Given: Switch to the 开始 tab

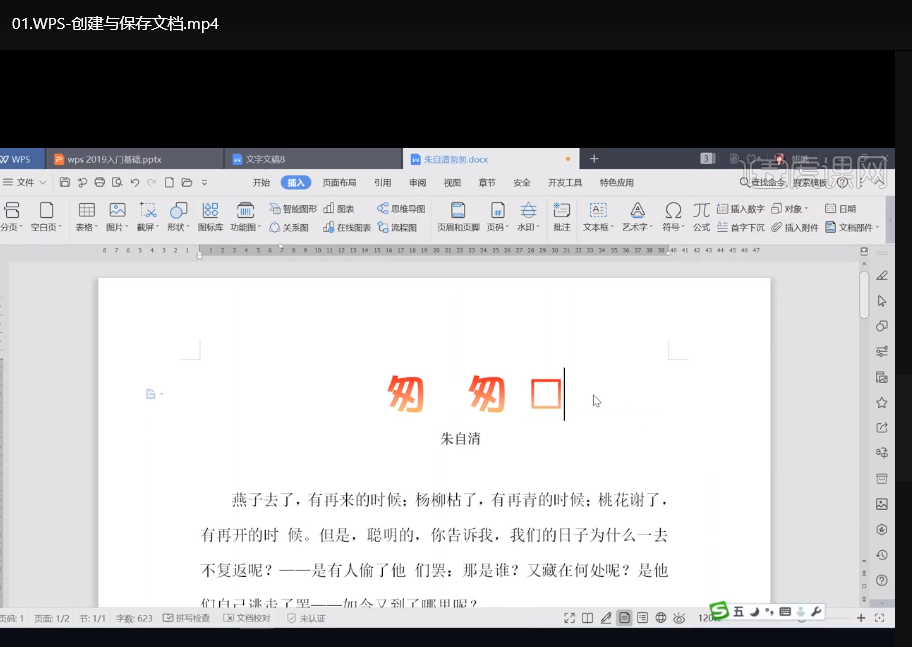Looking at the screenshot, I should tap(261, 182).
